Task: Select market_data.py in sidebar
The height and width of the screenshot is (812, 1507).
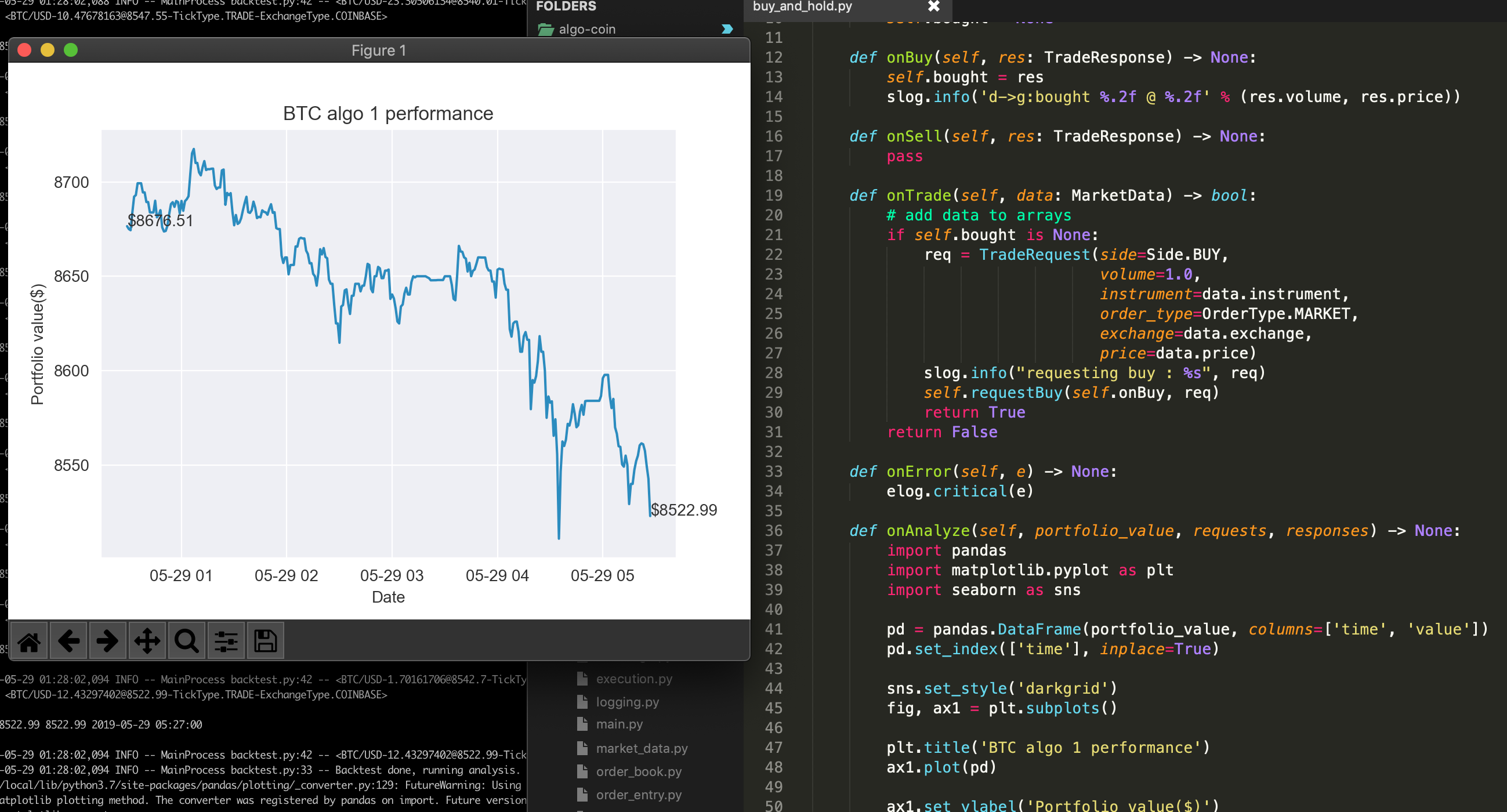Action: tap(641, 748)
